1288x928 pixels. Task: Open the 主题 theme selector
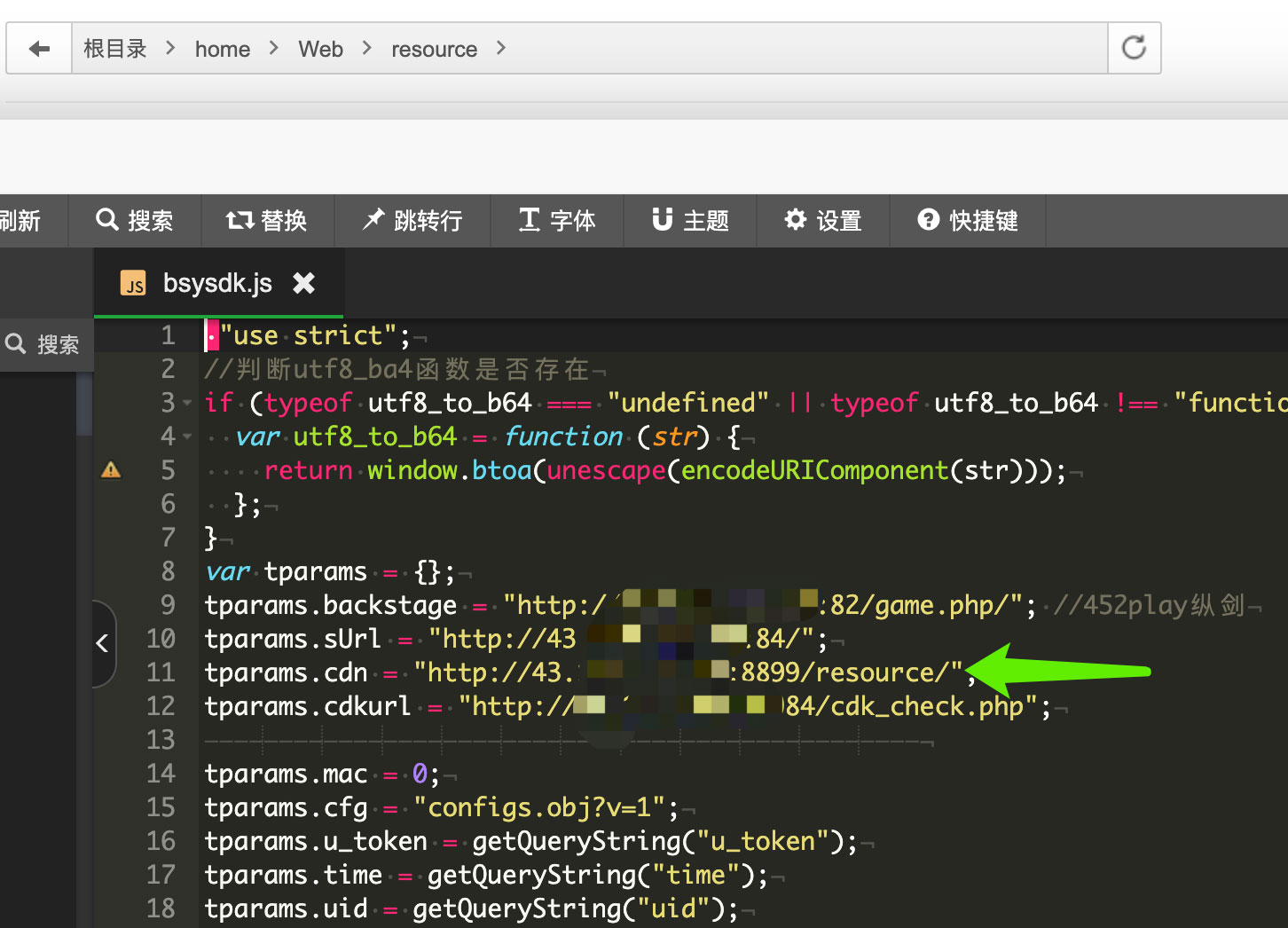[690, 220]
